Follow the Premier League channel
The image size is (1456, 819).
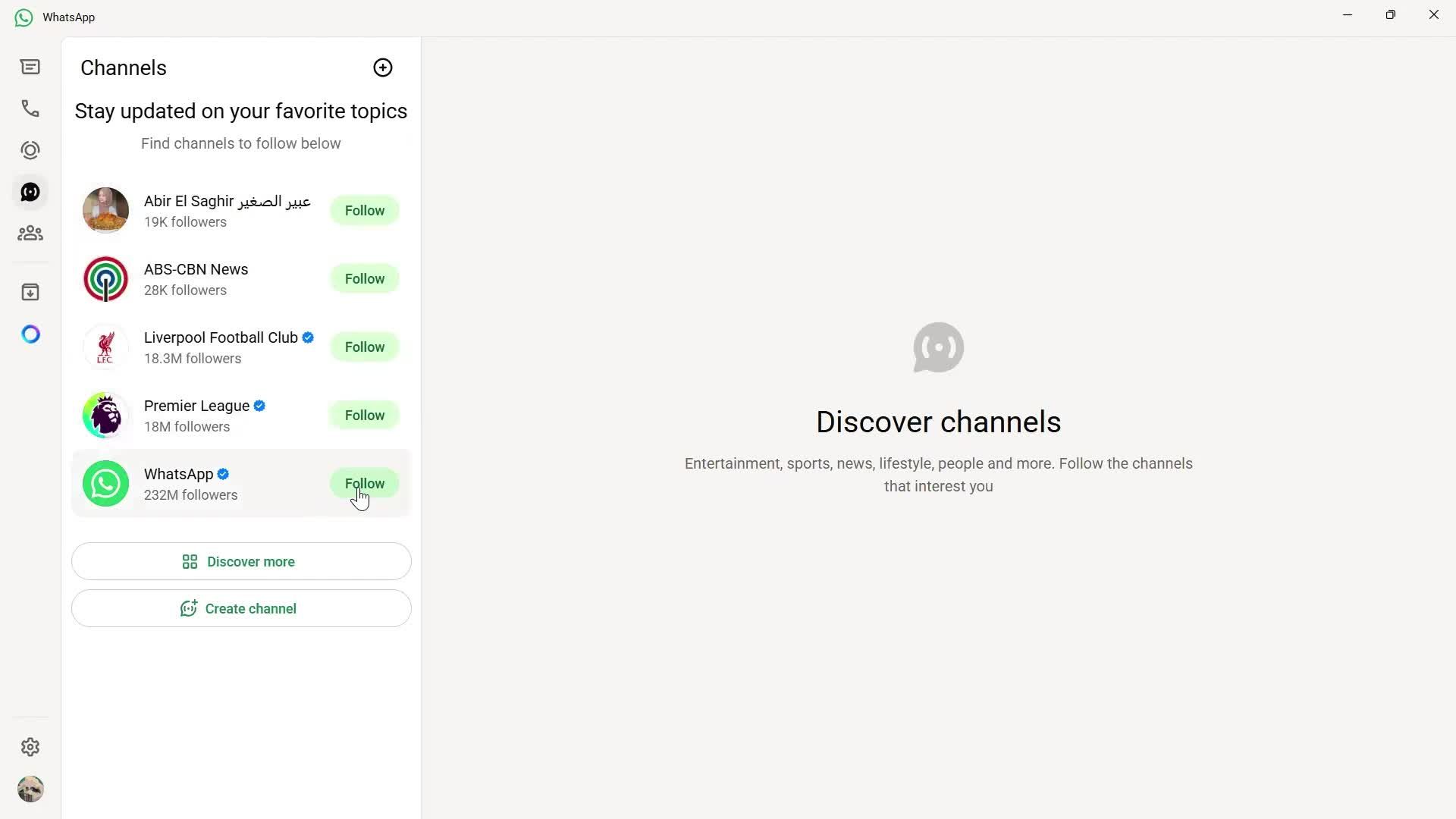coord(365,415)
